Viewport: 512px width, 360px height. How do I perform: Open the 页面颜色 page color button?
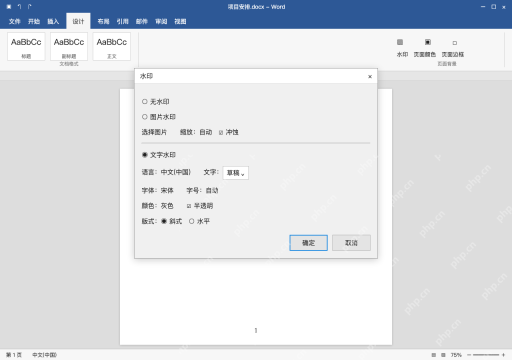click(x=425, y=48)
